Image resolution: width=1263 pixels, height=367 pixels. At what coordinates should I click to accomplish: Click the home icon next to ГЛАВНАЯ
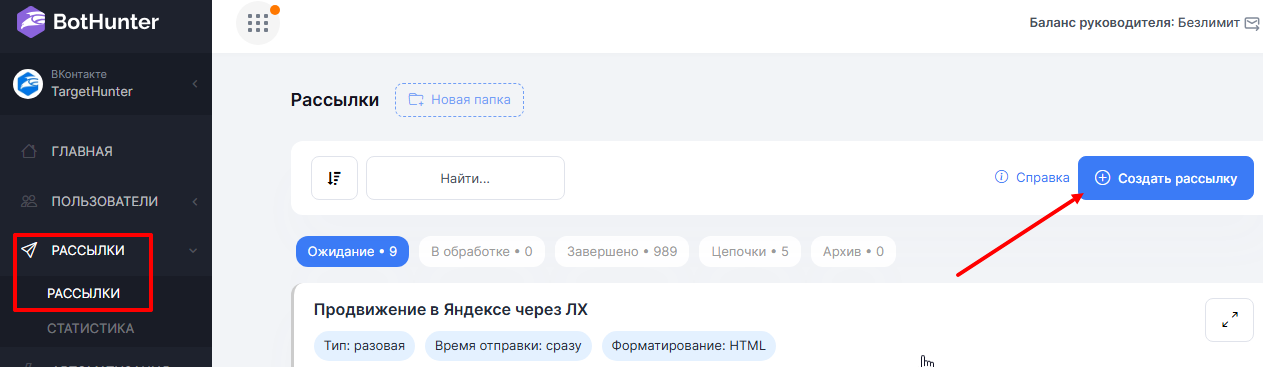(x=29, y=152)
